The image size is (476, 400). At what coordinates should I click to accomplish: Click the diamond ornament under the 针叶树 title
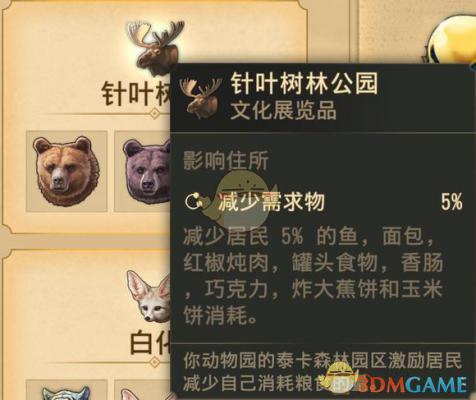tap(154, 114)
